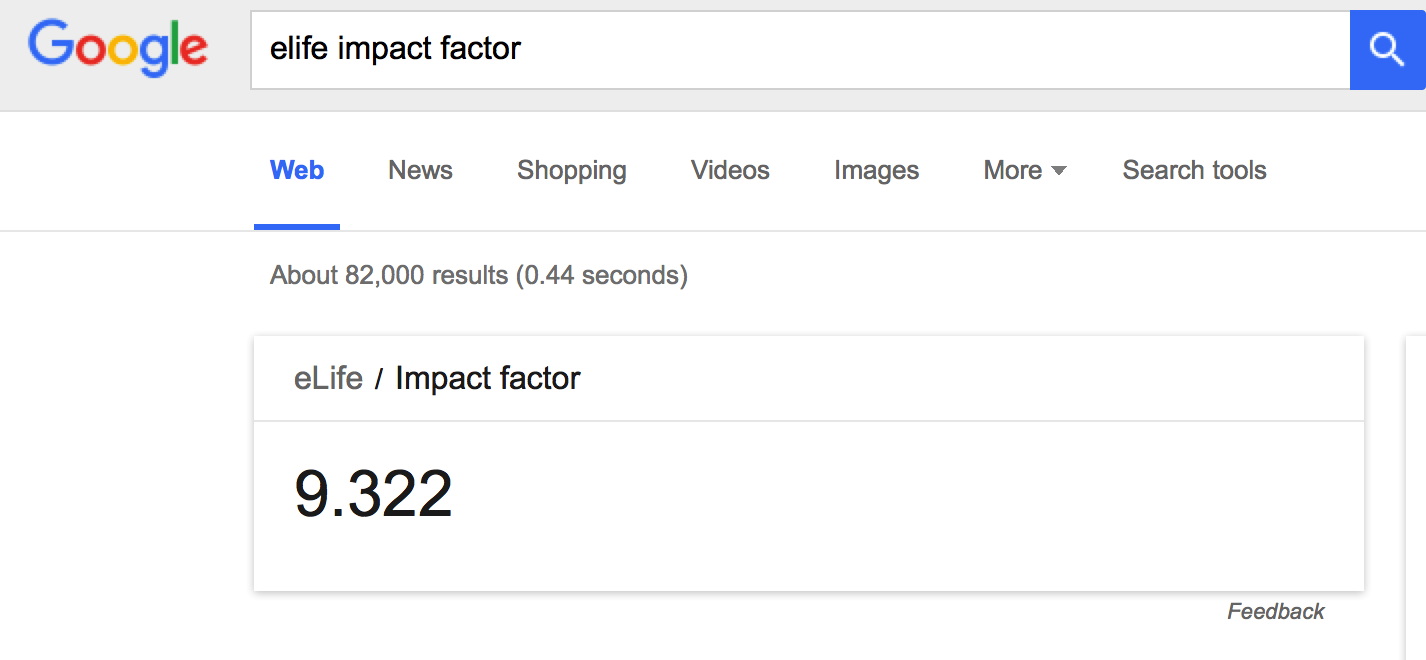The image size is (1426, 660).
Task: Select the Shopping search category
Action: pos(571,170)
